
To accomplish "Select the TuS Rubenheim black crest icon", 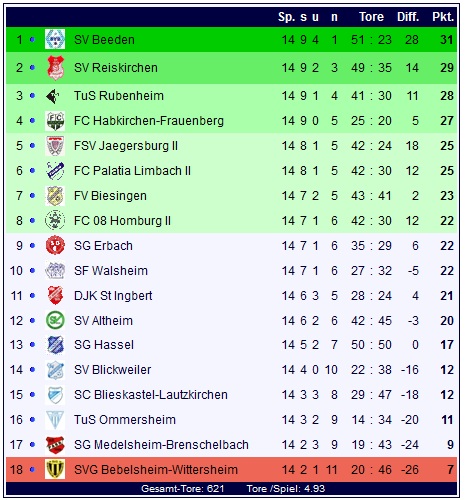I will coord(53,96).
